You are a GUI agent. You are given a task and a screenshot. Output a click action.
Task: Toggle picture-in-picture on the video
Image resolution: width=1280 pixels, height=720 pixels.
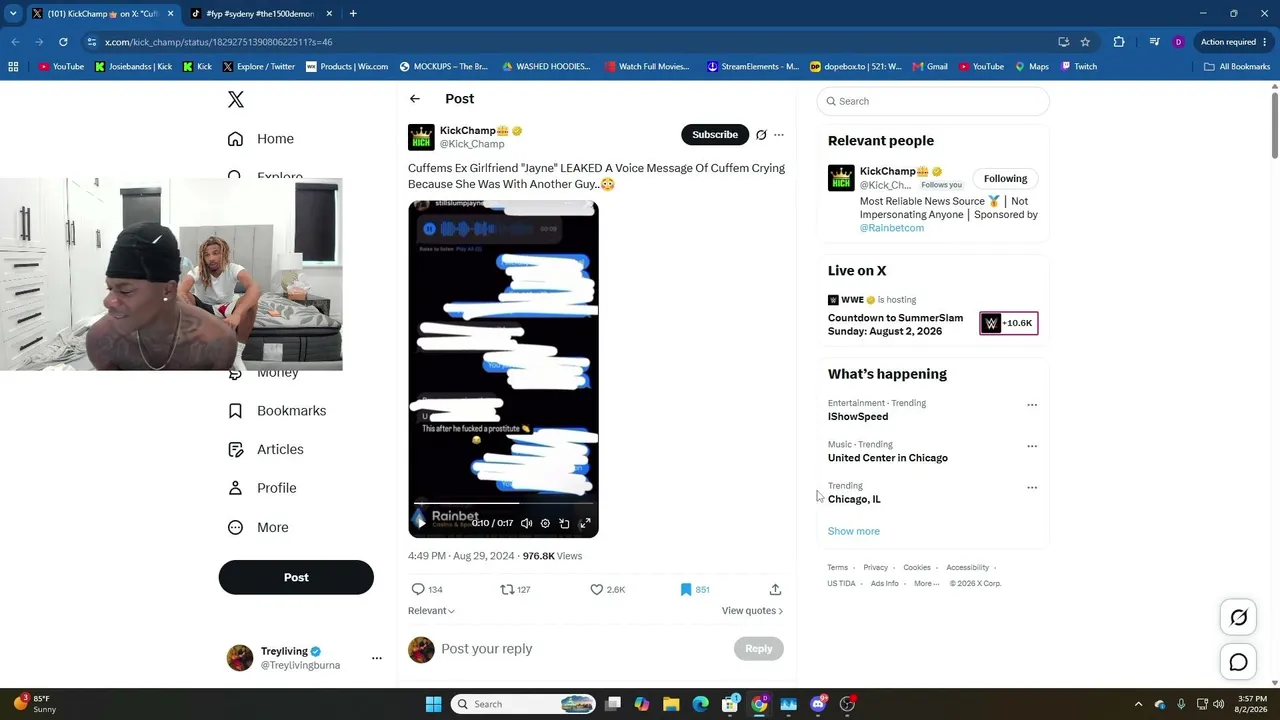[x=564, y=523]
